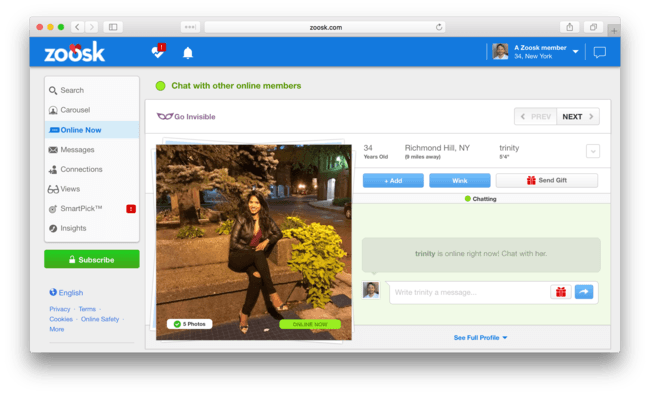650x395 pixels.
Task: Send message with blue arrow button
Action: (x=584, y=292)
